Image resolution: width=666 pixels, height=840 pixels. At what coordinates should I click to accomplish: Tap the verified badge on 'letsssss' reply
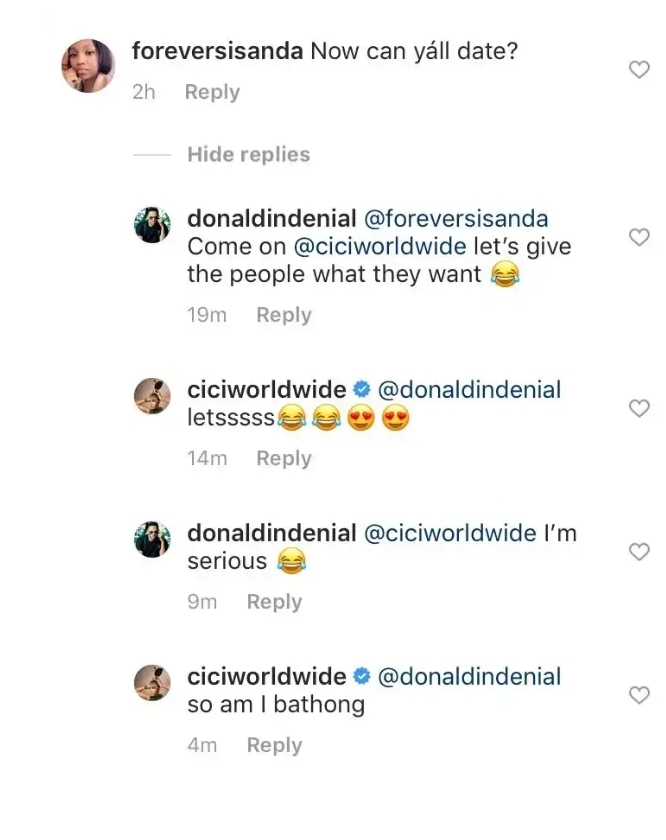(x=362, y=390)
